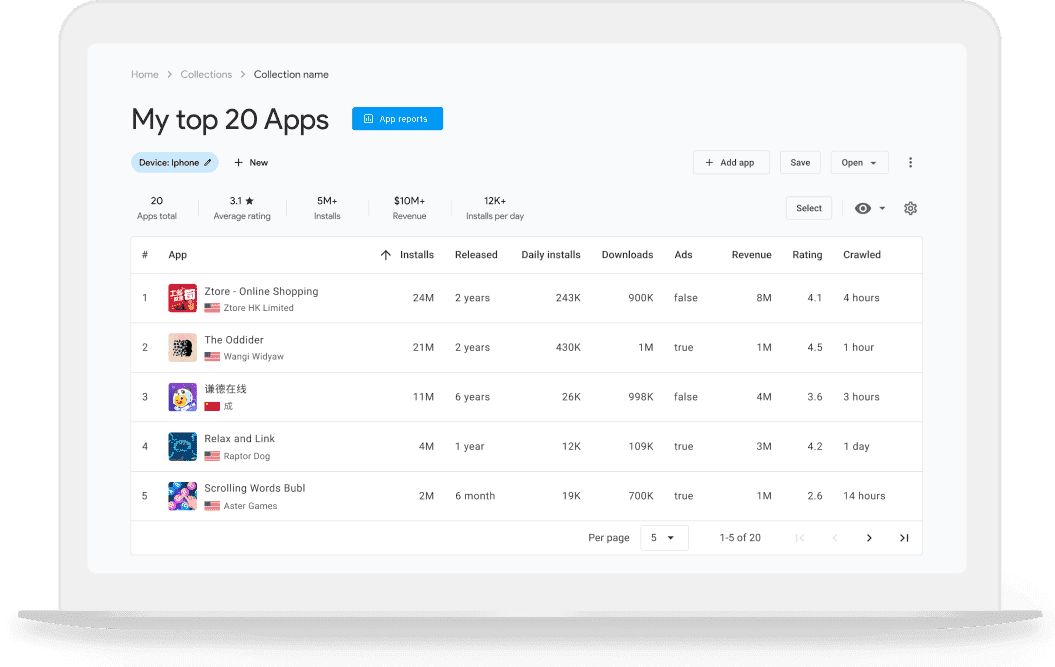Click the Ztore - Online Shopping app icon
1055x667 pixels.
(x=182, y=298)
